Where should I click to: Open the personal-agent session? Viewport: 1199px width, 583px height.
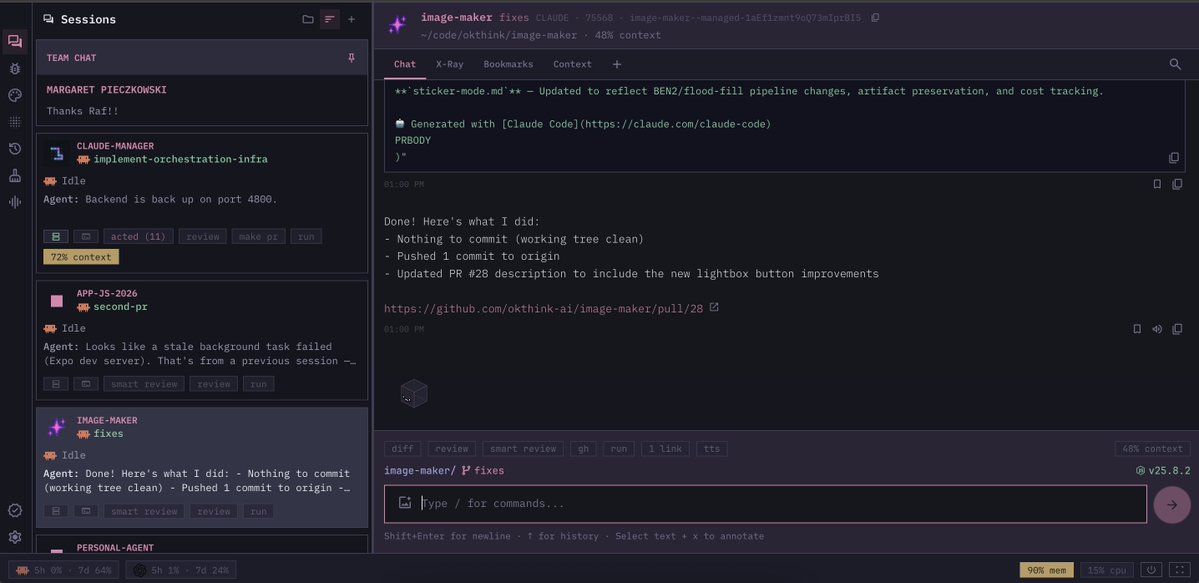202,545
